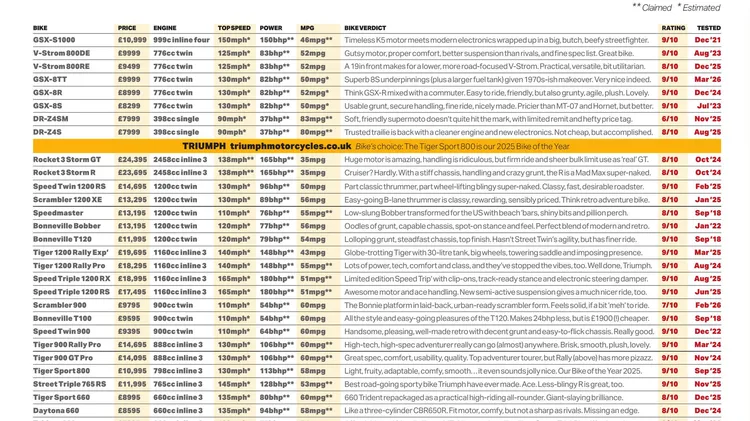The height and width of the screenshot is (421, 750).
Task: Click the Rocket 3 Storm GT entry
Action: 67,159
